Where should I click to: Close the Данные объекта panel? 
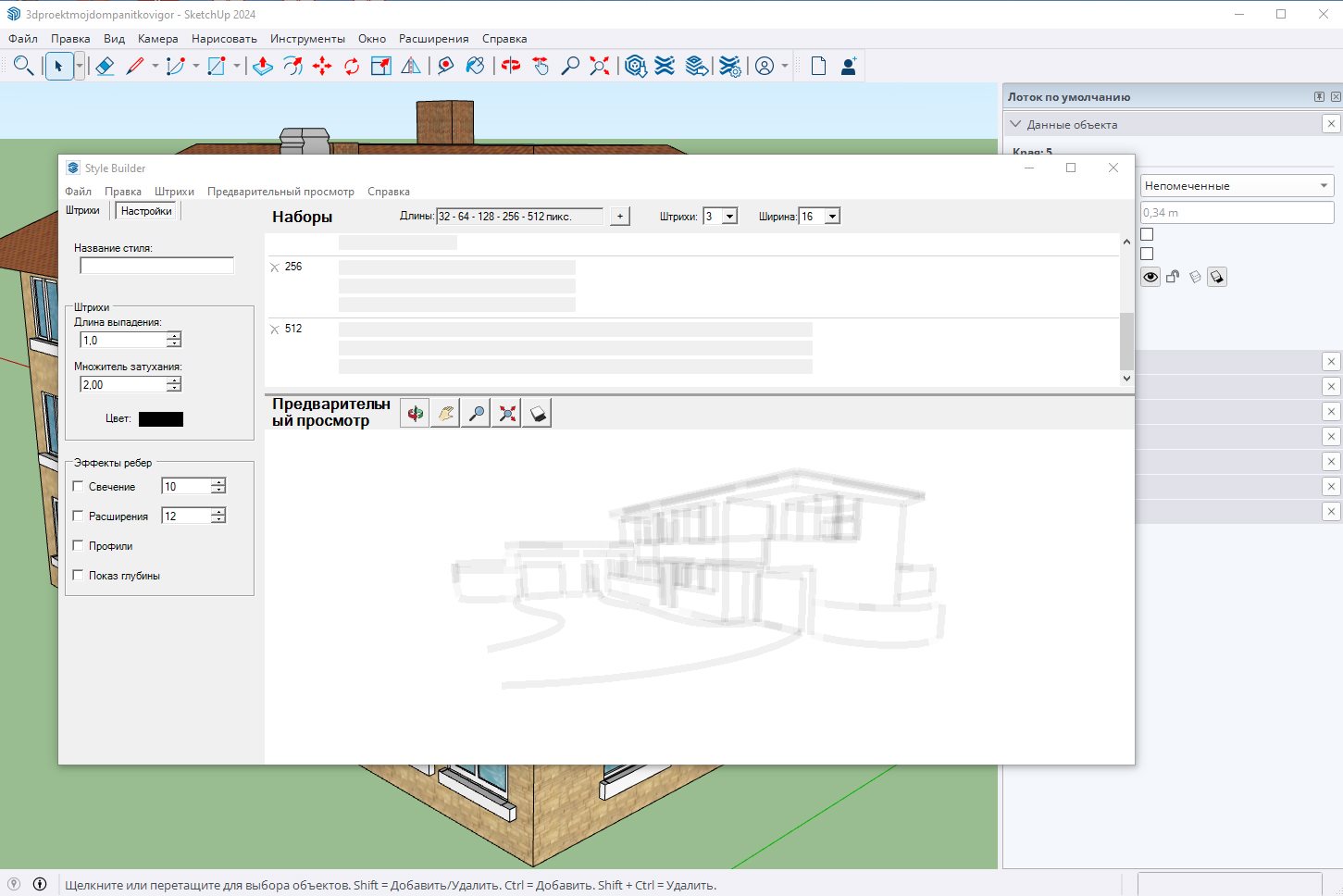tap(1331, 124)
